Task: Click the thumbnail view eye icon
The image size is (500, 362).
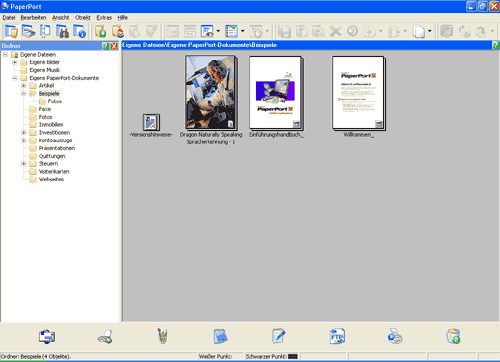Action: coord(207,32)
